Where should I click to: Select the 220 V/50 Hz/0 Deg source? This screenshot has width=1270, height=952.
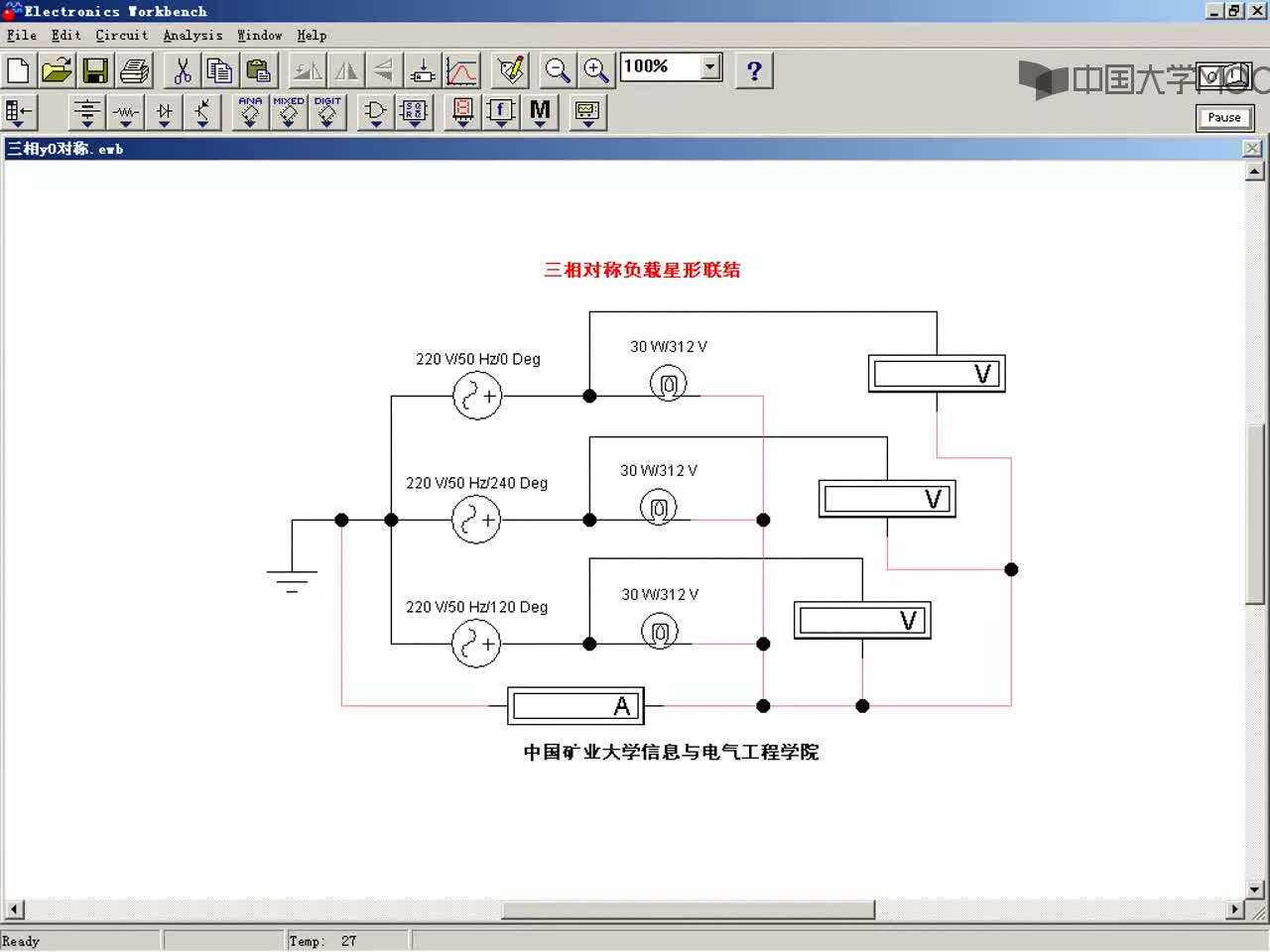[x=477, y=396]
